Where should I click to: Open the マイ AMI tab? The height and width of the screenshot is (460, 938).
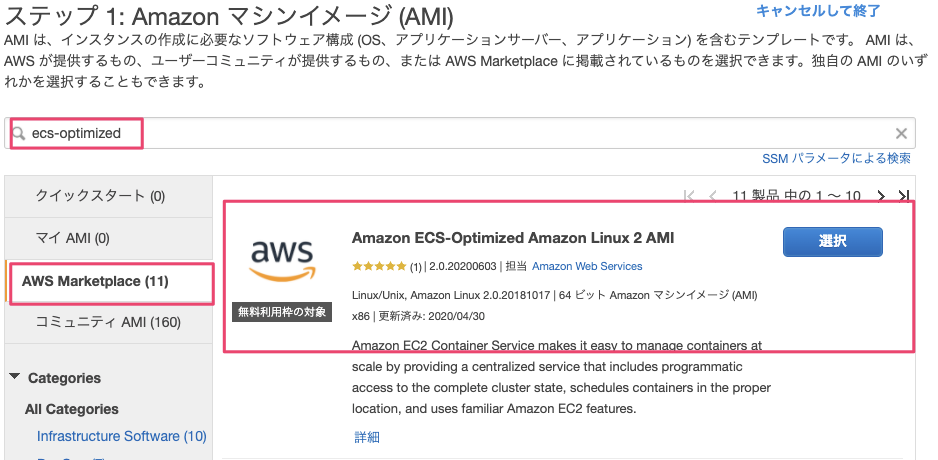click(72, 238)
